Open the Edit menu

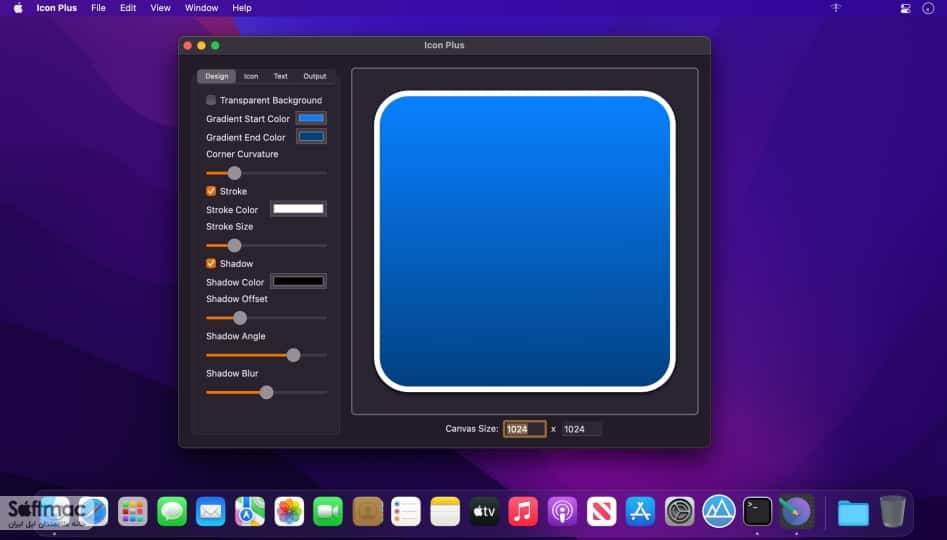(x=128, y=8)
